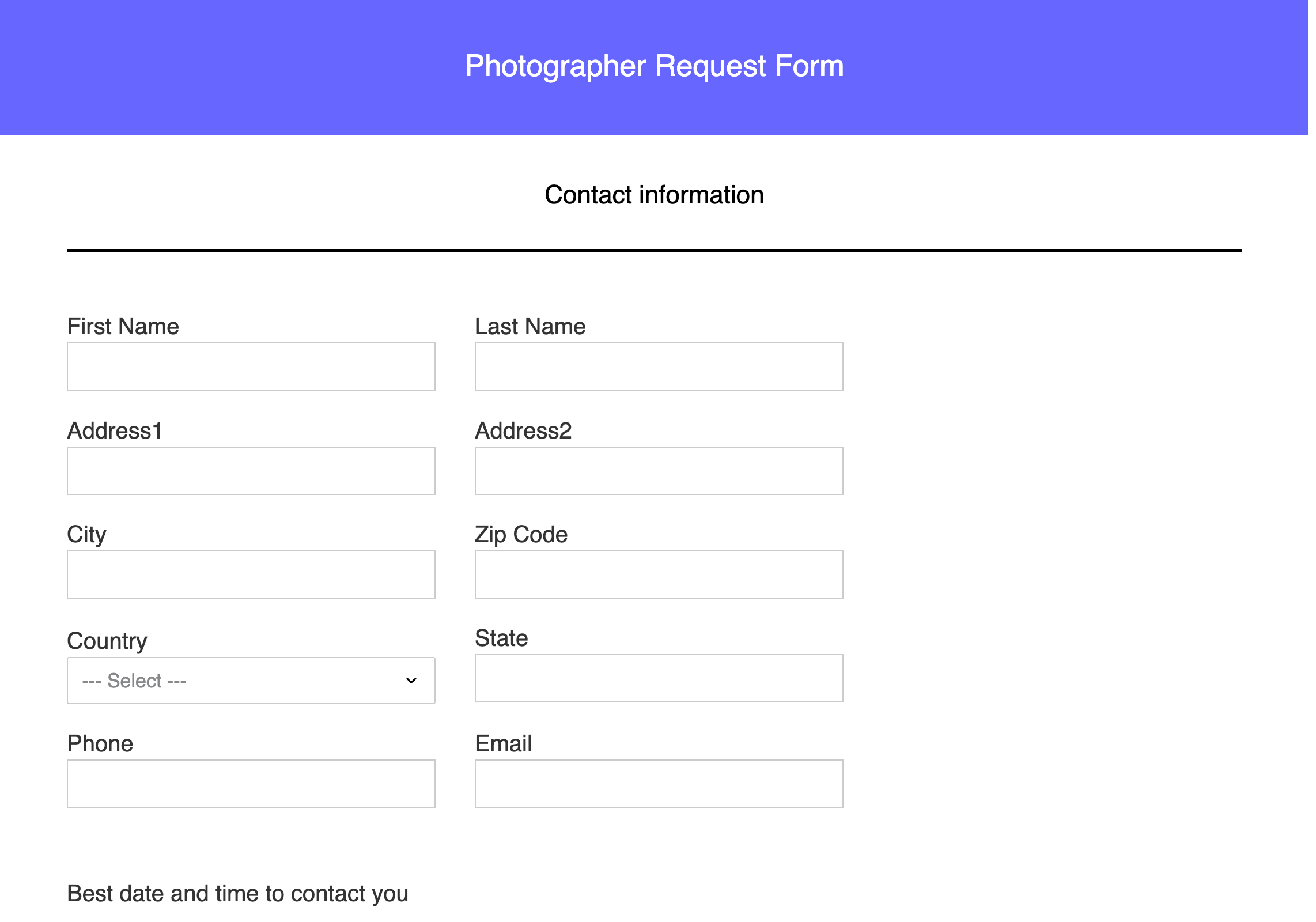1316x922 pixels.
Task: Click the Contact information section heading
Action: coord(654,195)
